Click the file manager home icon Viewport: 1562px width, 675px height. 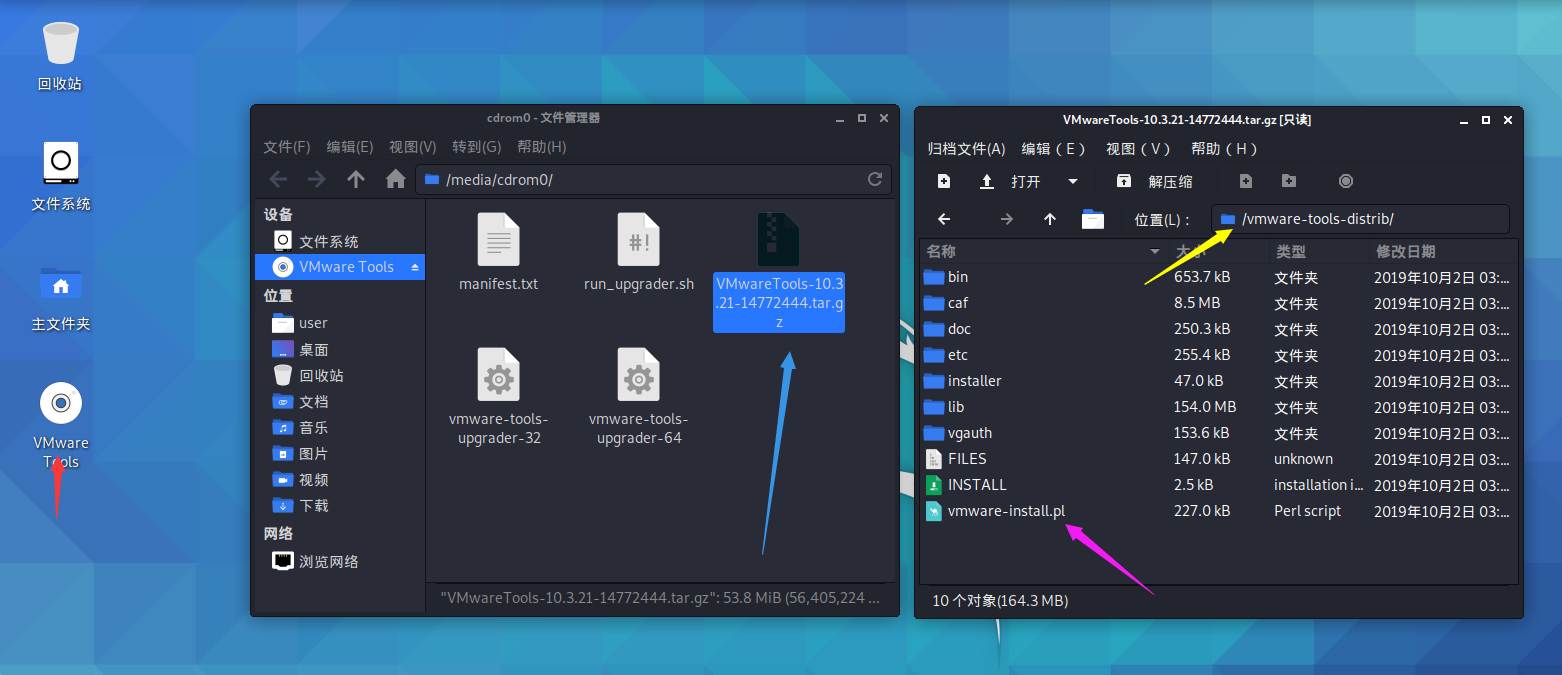[x=396, y=179]
